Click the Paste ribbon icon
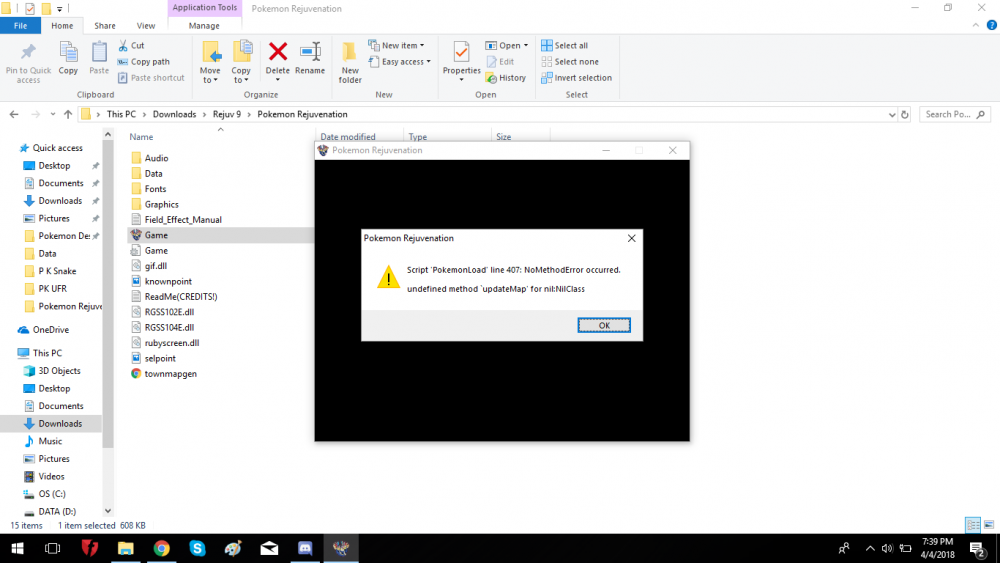Viewport: 1000px width, 563px height. 99,52
